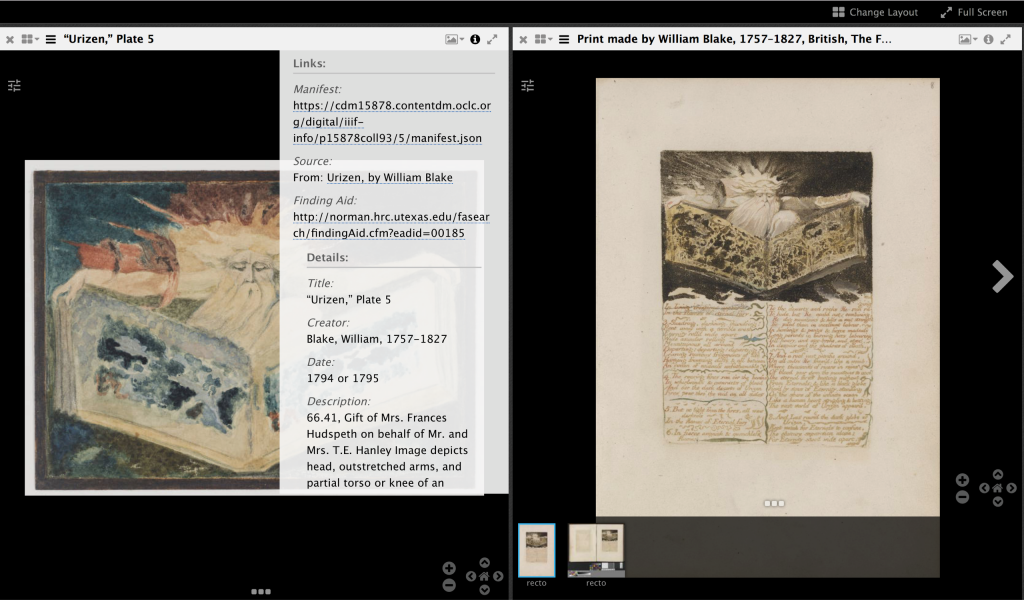The width and height of the screenshot is (1024, 600).
Task: Toggle table of contents in left window
Action: (51, 39)
